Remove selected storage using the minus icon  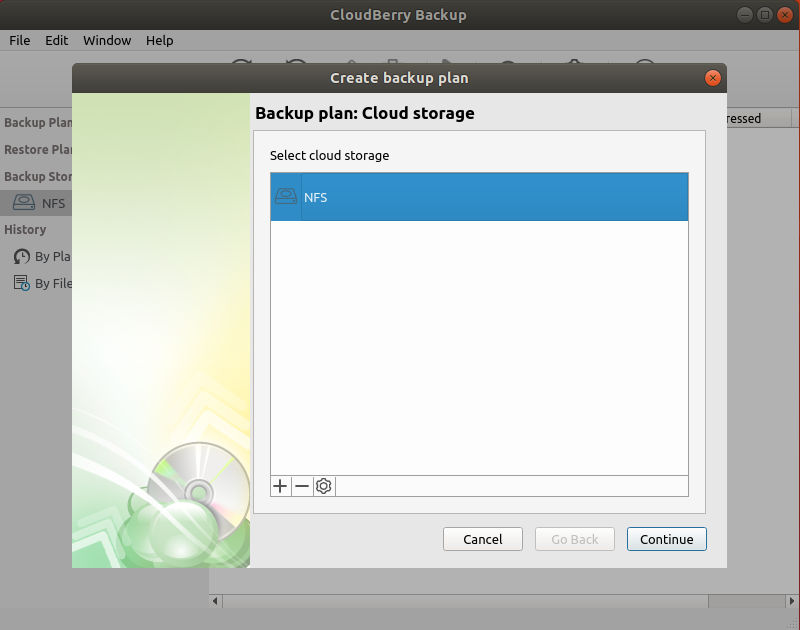pyautogui.click(x=302, y=486)
